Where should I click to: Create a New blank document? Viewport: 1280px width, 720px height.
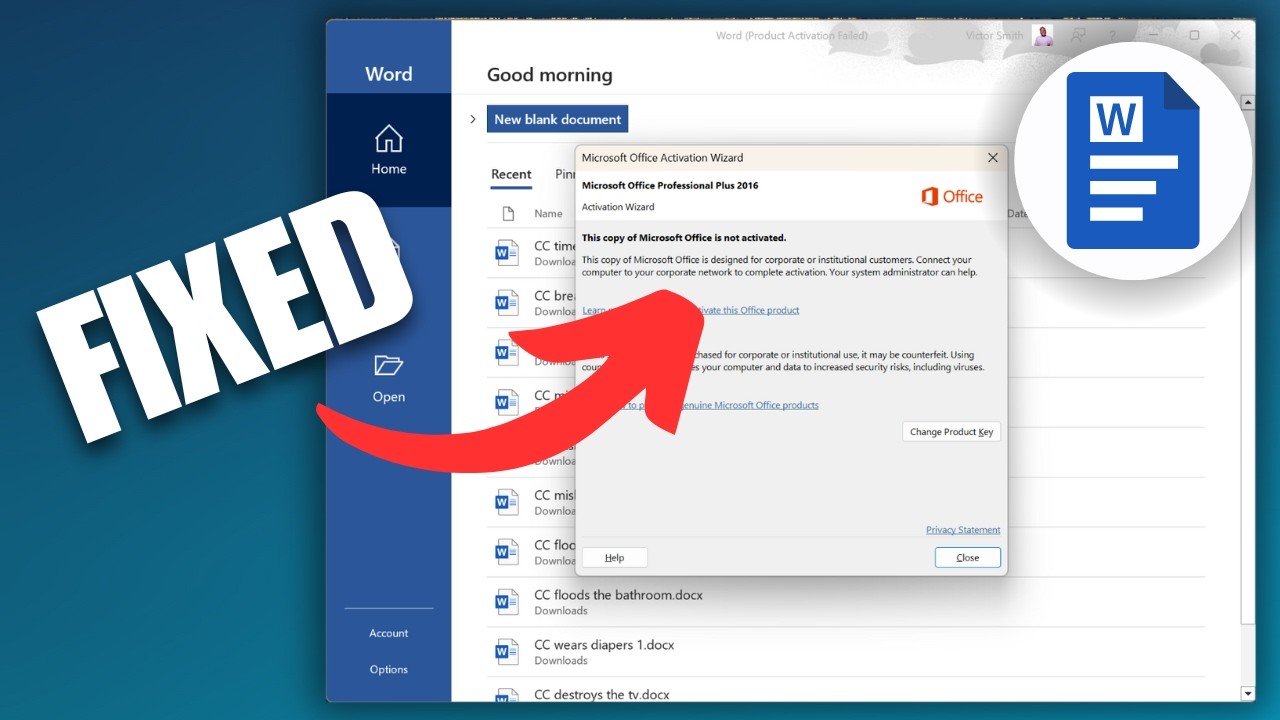point(557,119)
